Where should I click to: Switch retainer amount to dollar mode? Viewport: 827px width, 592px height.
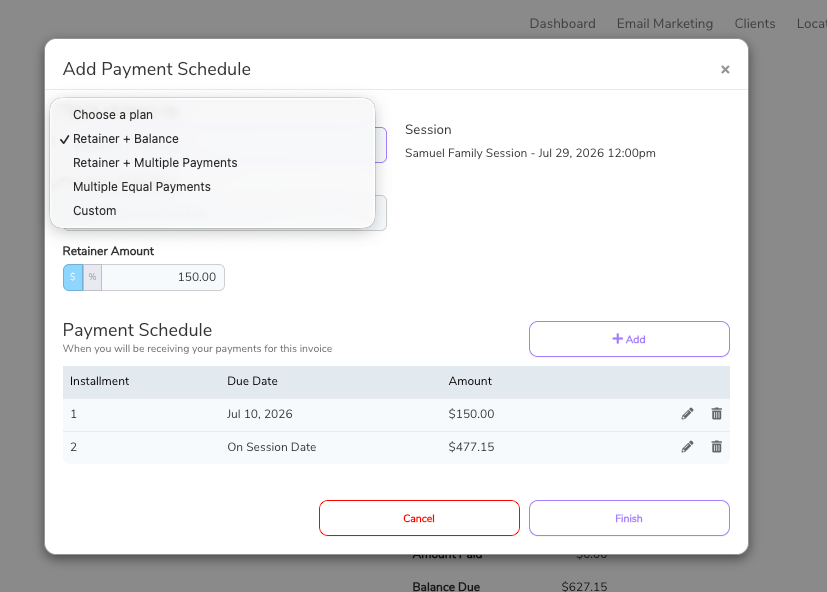pos(73,277)
